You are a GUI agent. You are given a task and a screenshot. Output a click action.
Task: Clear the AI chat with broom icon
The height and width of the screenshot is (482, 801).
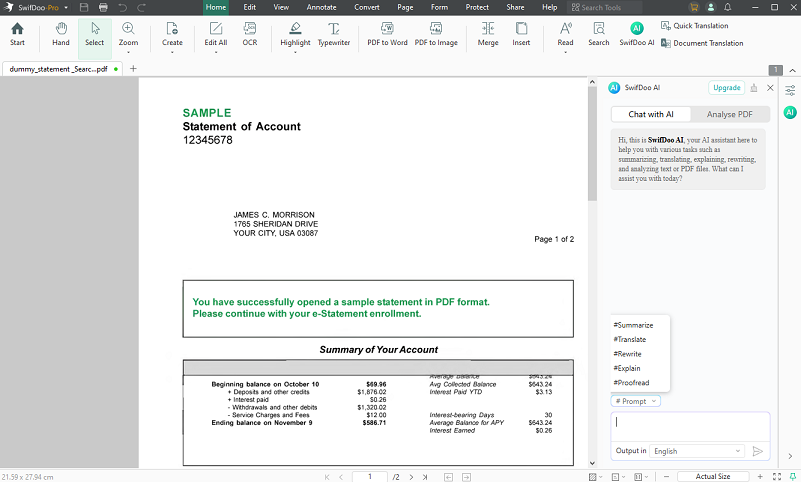[753, 88]
